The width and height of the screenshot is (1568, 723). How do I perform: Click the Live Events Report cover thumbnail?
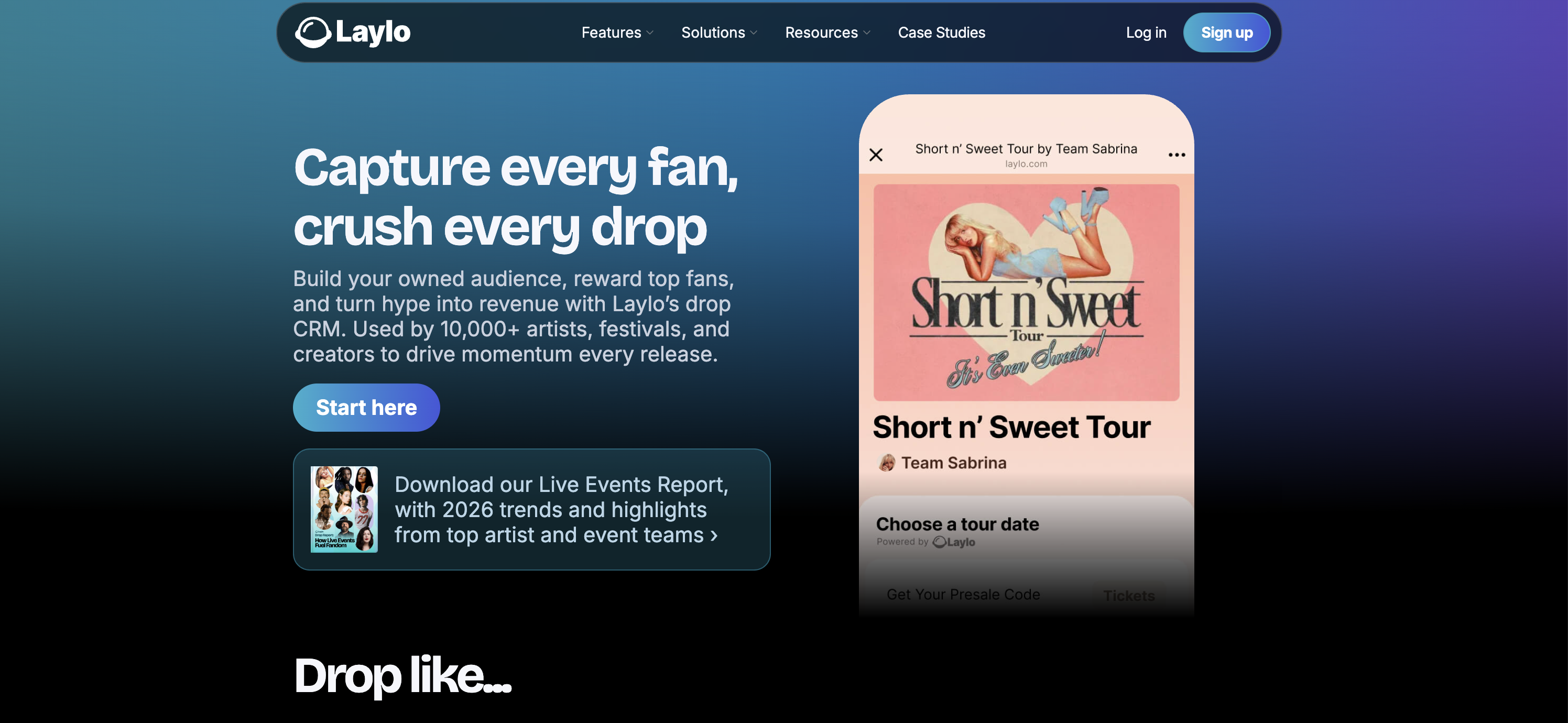pyautogui.click(x=344, y=509)
